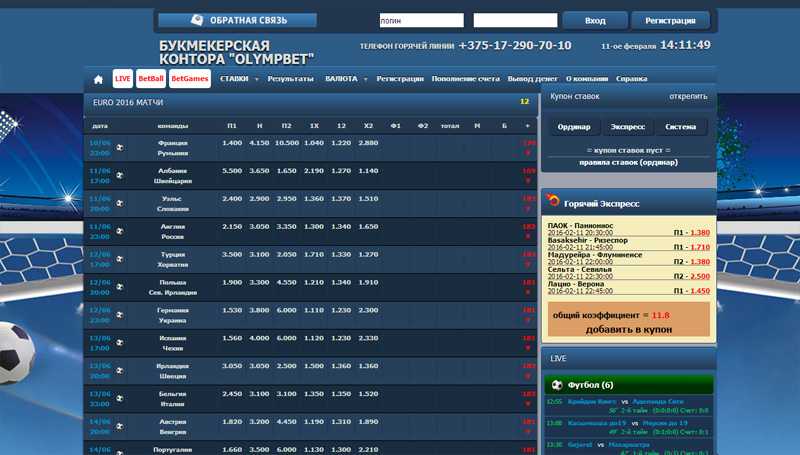Select 1X odds 1.300 for Англия - Россия
Viewport: 800px width, 455px height.
314,226
